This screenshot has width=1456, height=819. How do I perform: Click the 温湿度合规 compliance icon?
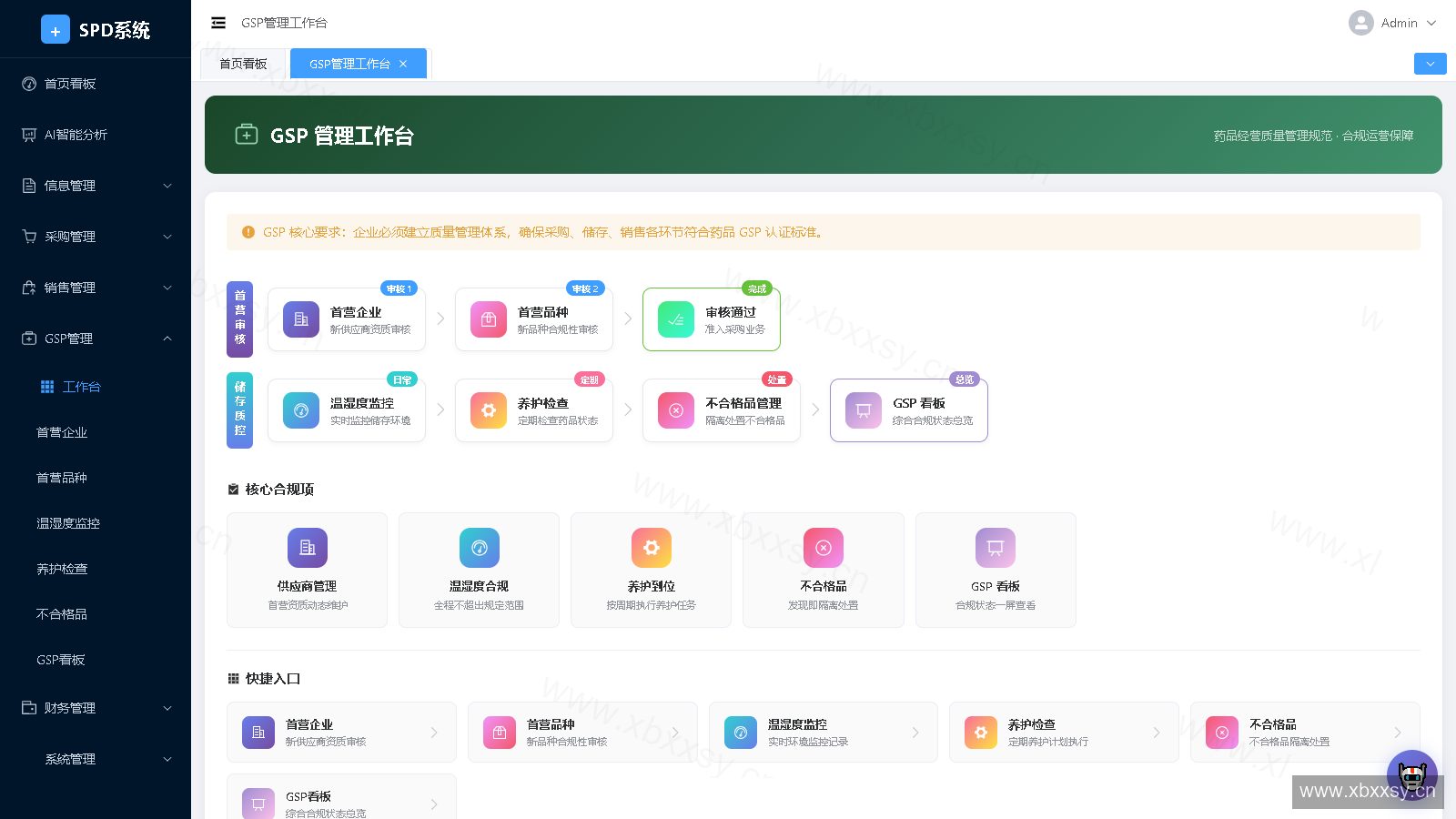coord(480,548)
